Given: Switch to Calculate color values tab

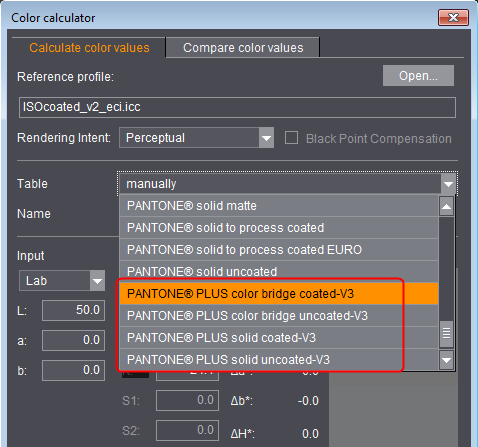Looking at the screenshot, I should click(x=89, y=48).
